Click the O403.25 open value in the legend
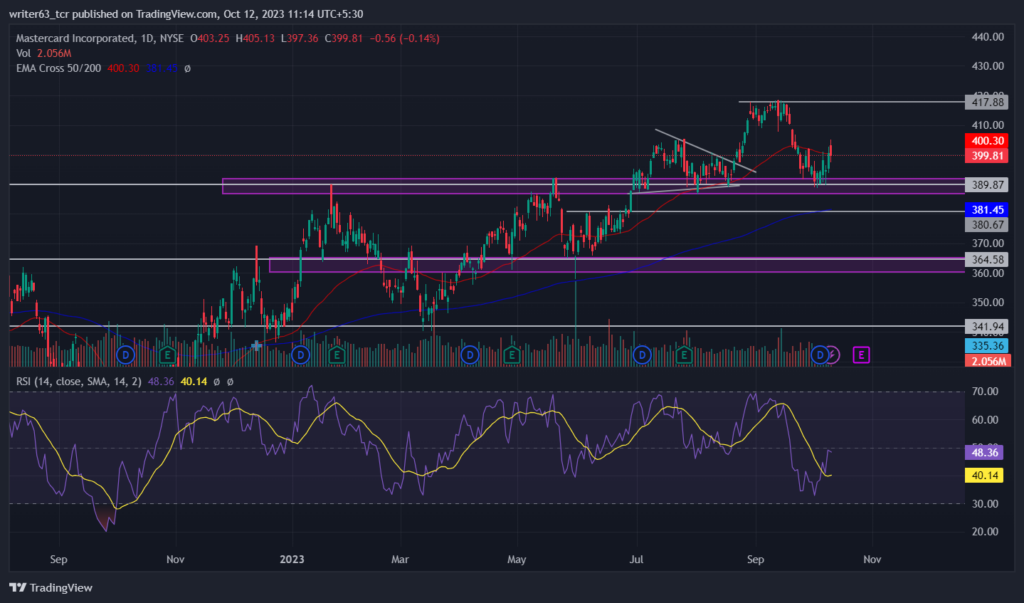 210,39
